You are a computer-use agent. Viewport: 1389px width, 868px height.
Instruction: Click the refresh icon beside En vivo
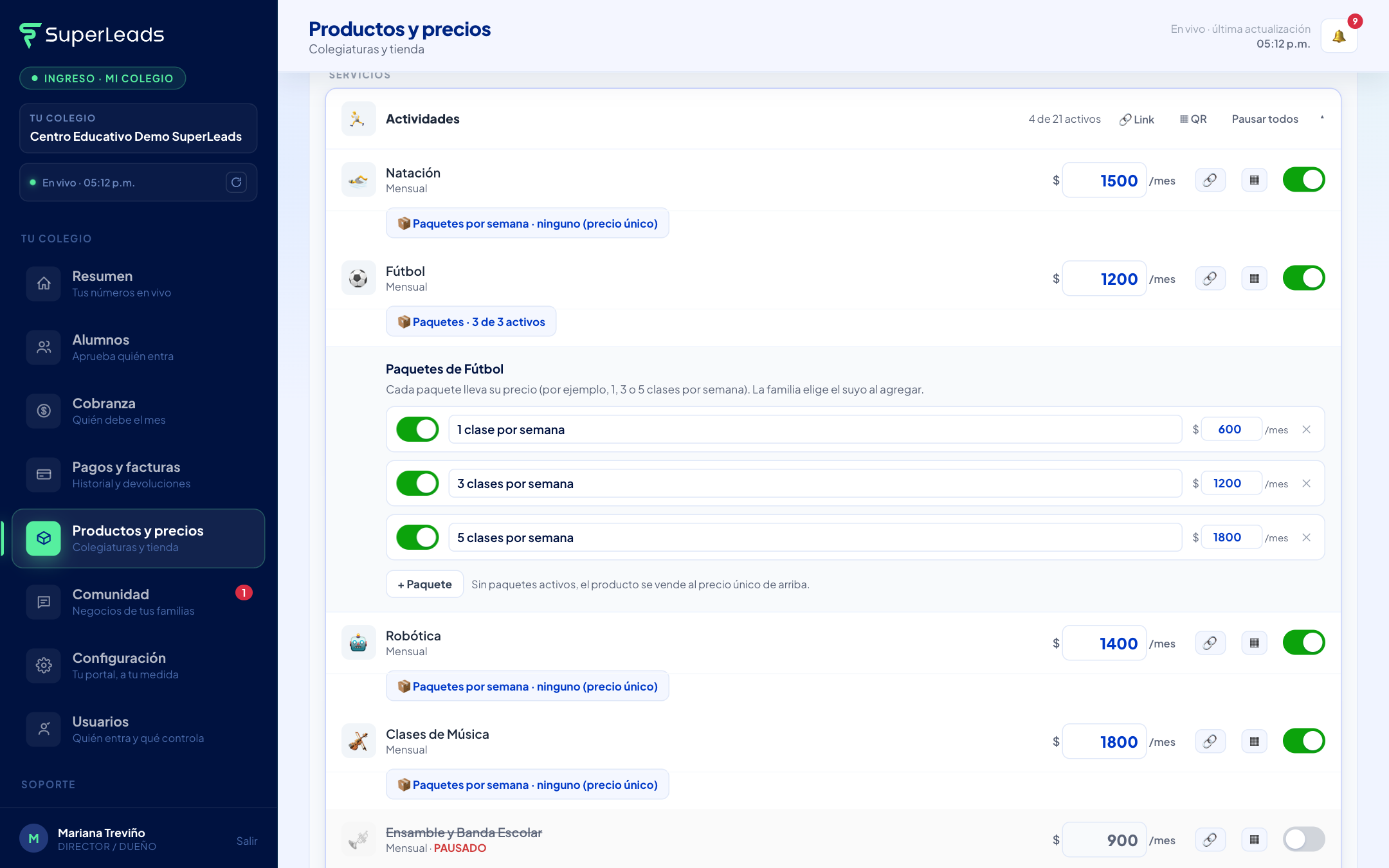[x=237, y=182]
